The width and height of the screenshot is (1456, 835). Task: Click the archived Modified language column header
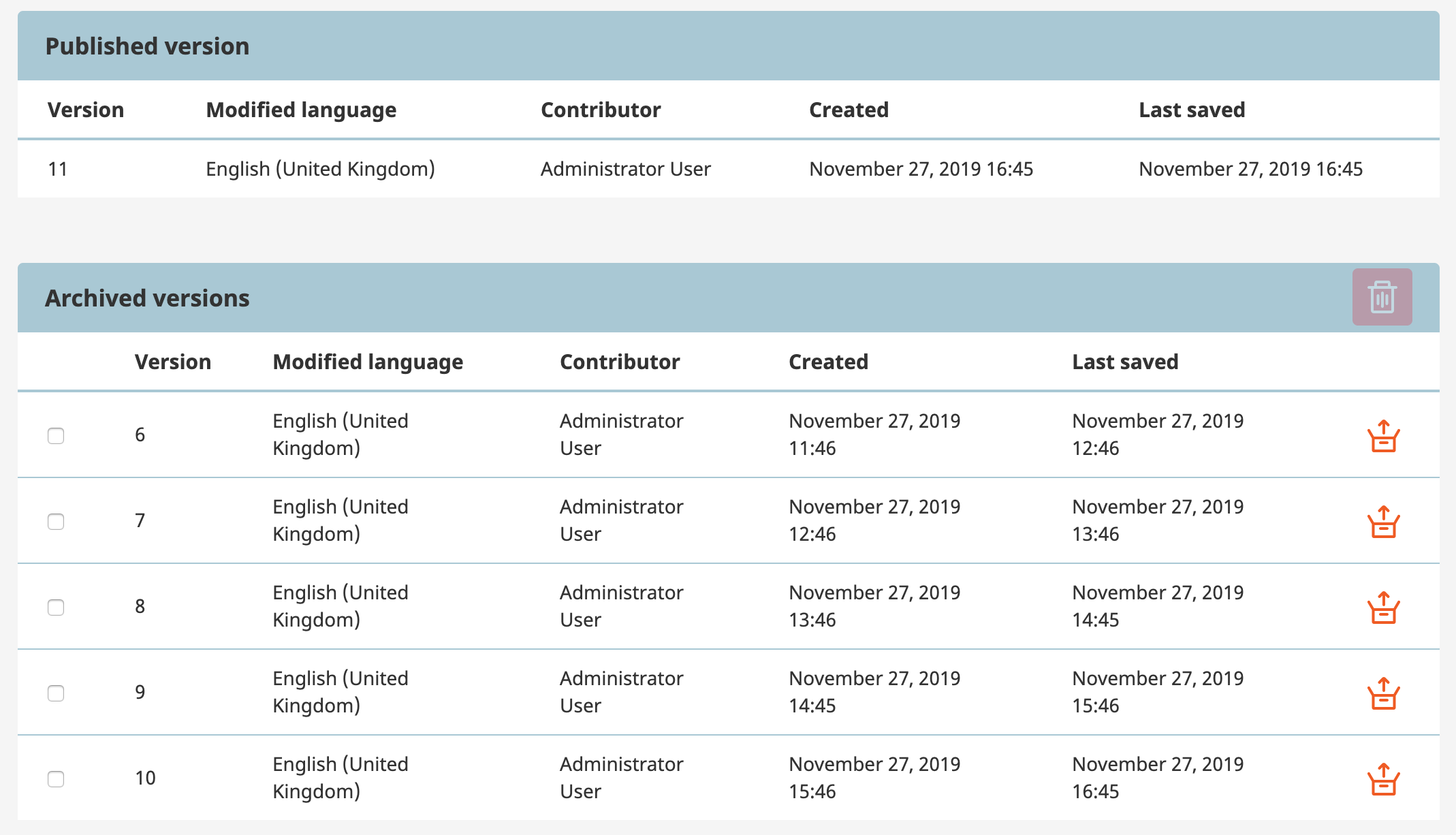pyautogui.click(x=368, y=362)
